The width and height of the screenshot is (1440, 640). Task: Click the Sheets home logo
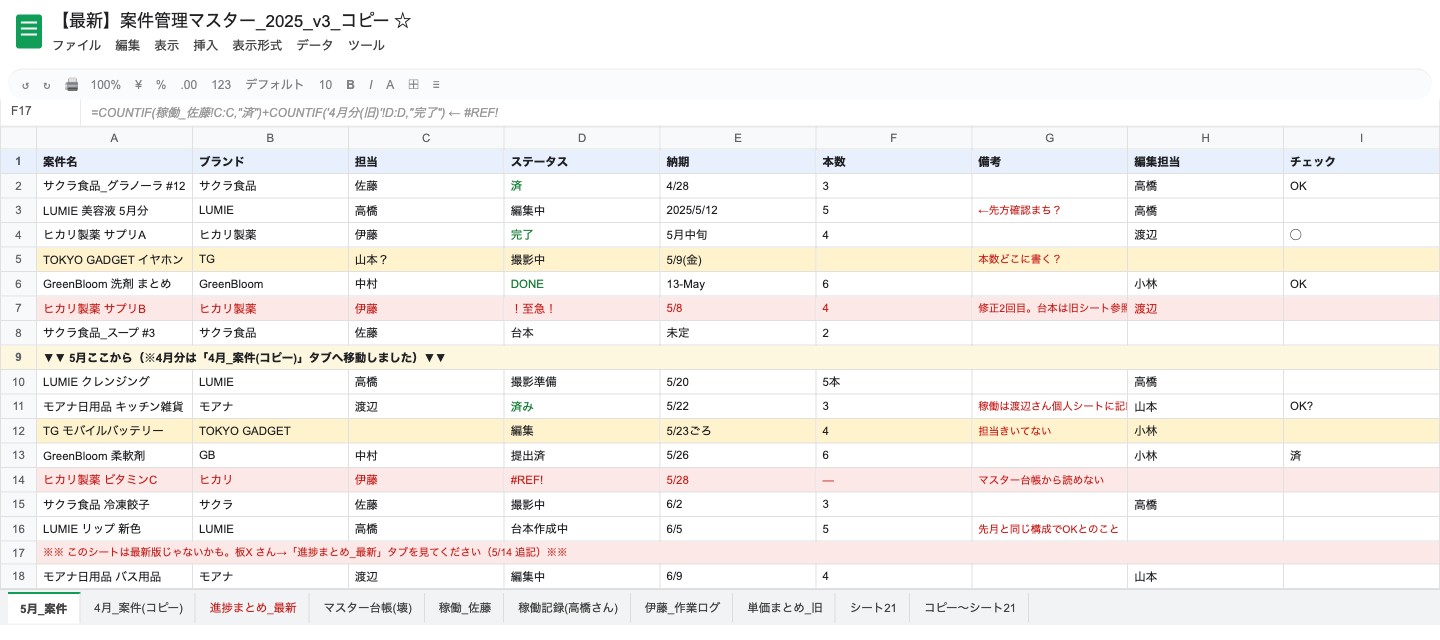(x=29, y=31)
